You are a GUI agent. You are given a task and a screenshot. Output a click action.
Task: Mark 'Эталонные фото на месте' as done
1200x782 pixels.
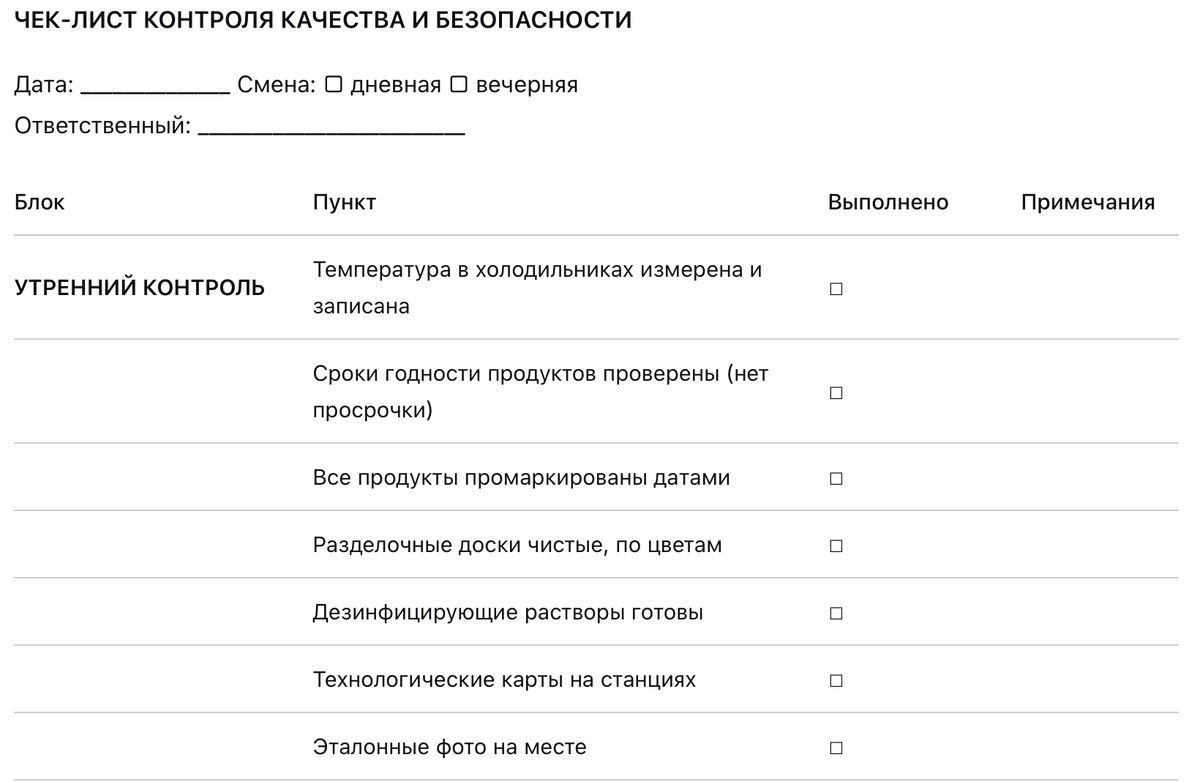coord(836,748)
